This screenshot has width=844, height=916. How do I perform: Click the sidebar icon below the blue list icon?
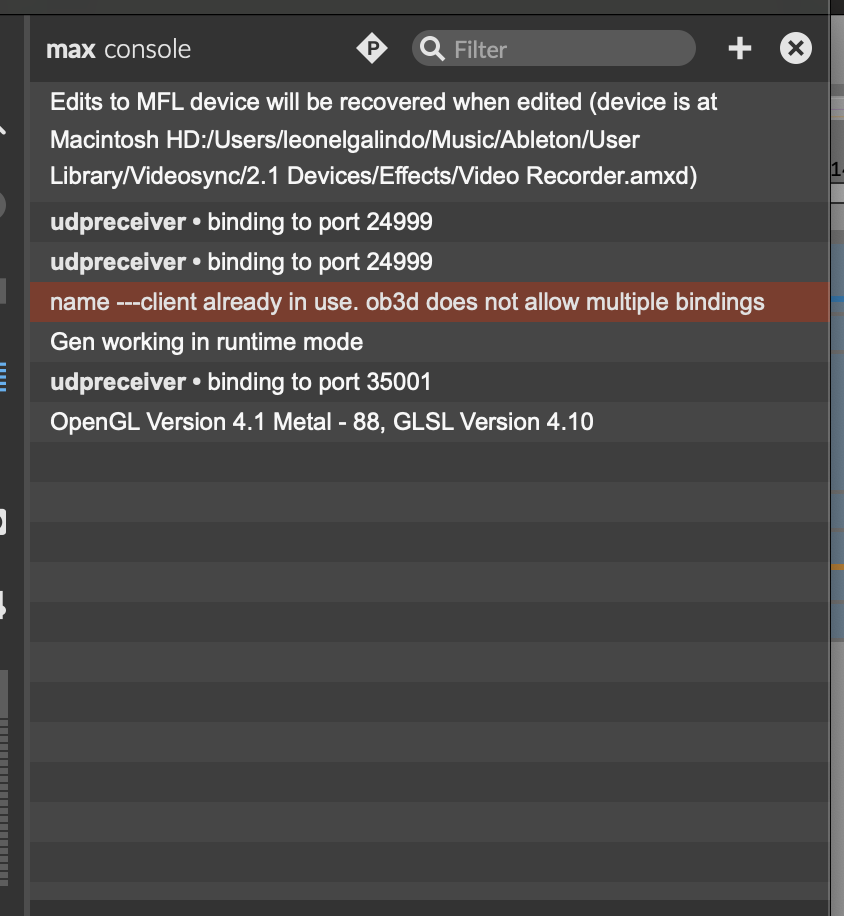(3, 521)
